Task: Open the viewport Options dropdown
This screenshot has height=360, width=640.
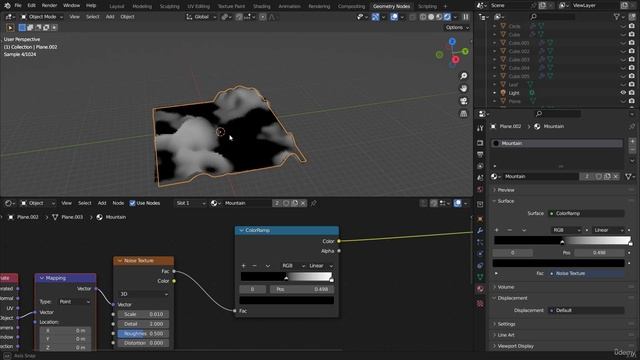Action: (457, 27)
